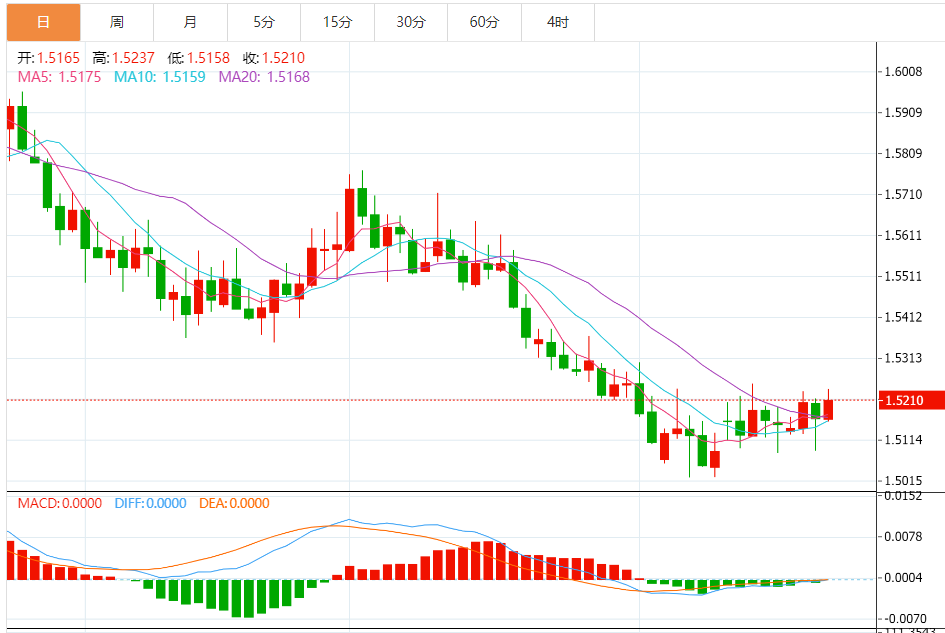Screen dimensions: 945x633
Task: Click the 1.5511 price axis label
Action: pos(903,277)
